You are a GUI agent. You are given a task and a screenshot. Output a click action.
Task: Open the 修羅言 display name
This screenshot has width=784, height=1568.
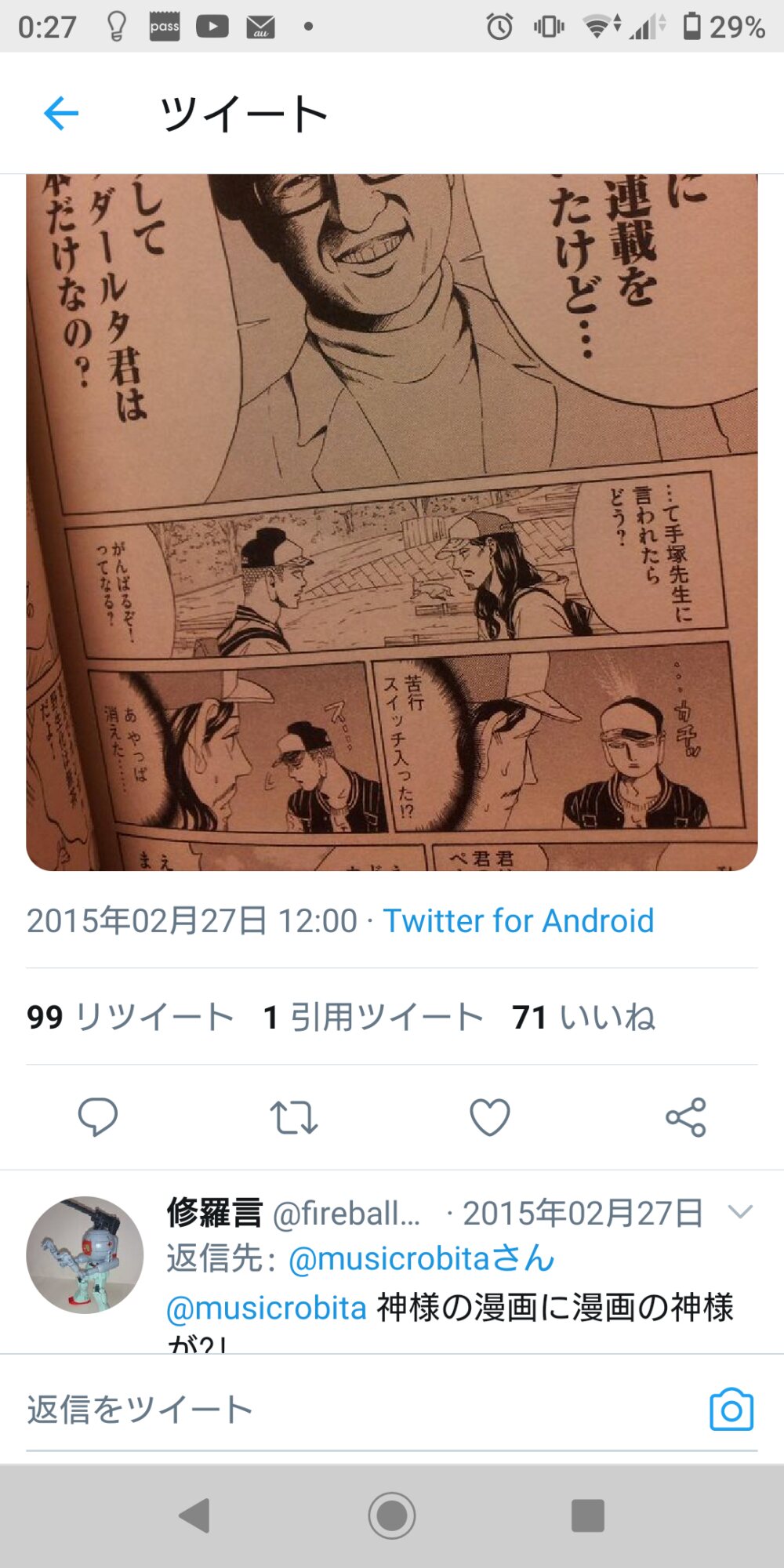[x=214, y=1212]
